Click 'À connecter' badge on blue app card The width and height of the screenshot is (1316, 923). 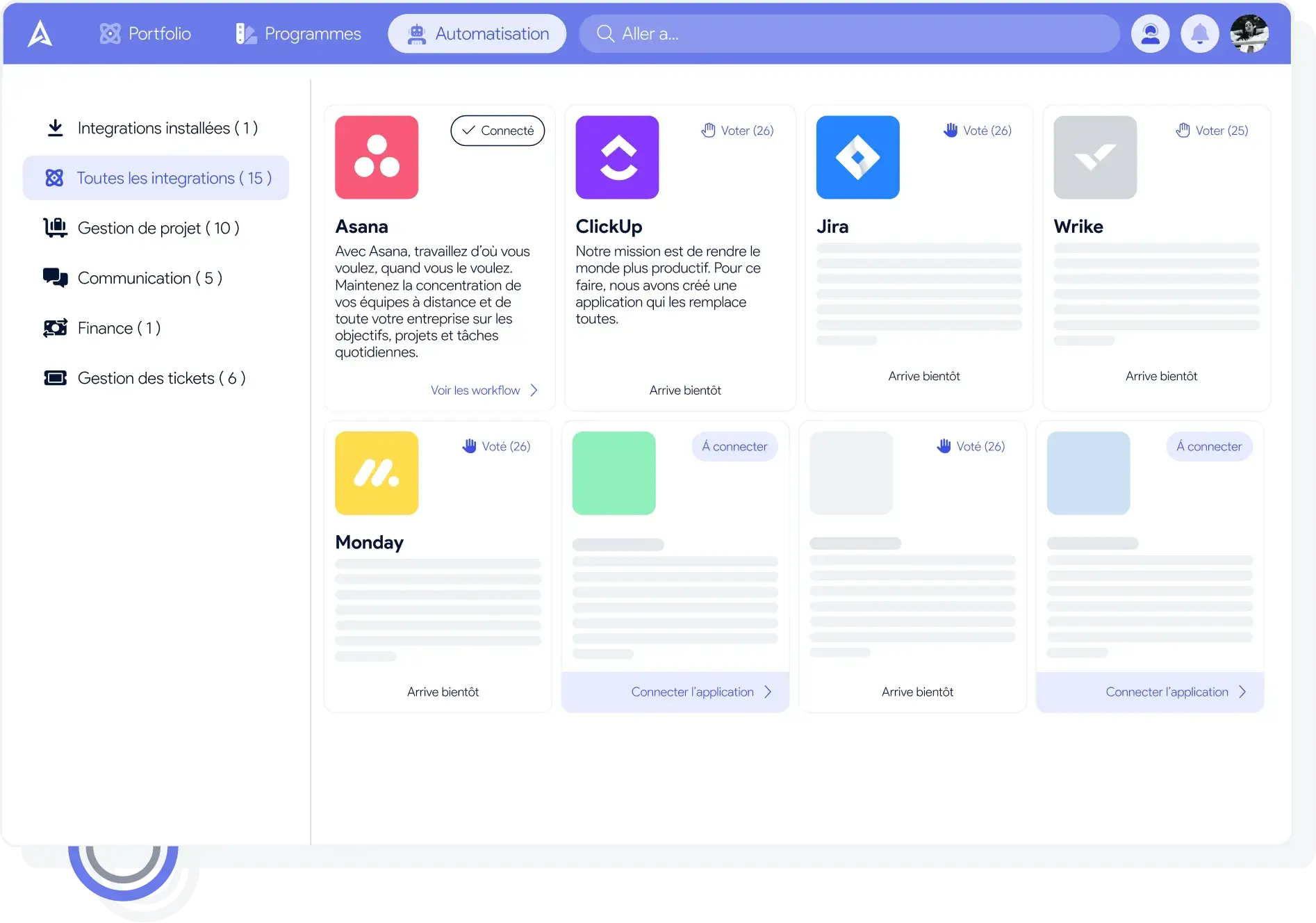[x=1209, y=446]
